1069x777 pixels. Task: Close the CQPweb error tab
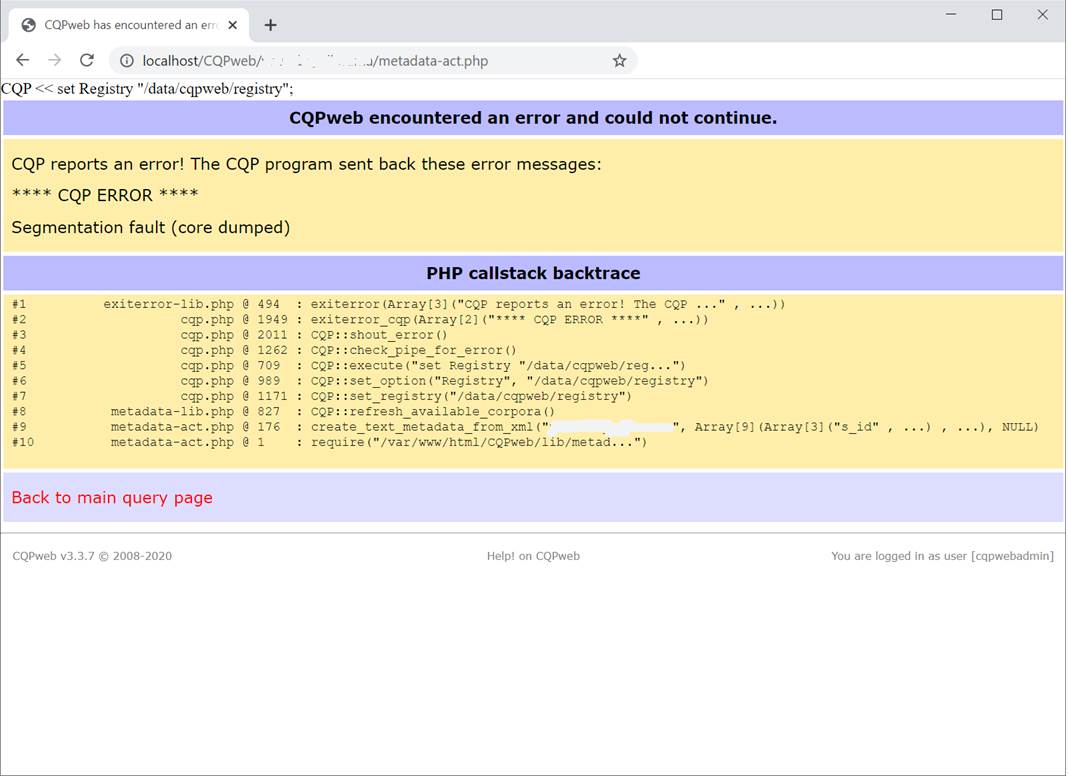pyautogui.click(x=232, y=25)
